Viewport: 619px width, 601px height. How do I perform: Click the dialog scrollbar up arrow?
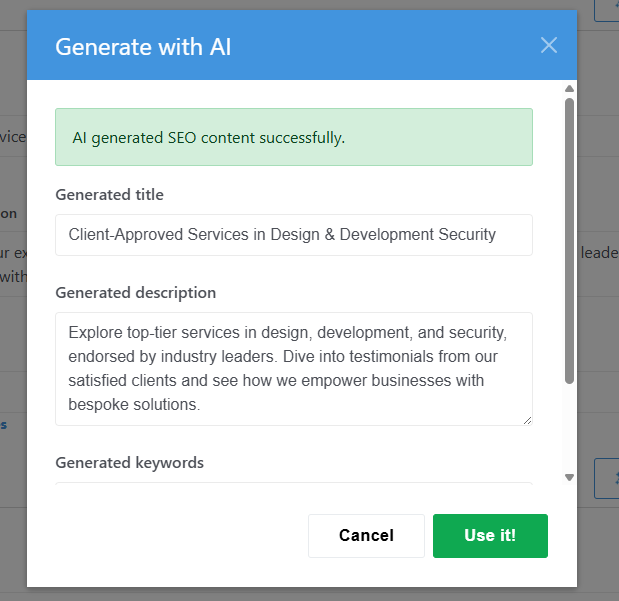[x=569, y=89]
